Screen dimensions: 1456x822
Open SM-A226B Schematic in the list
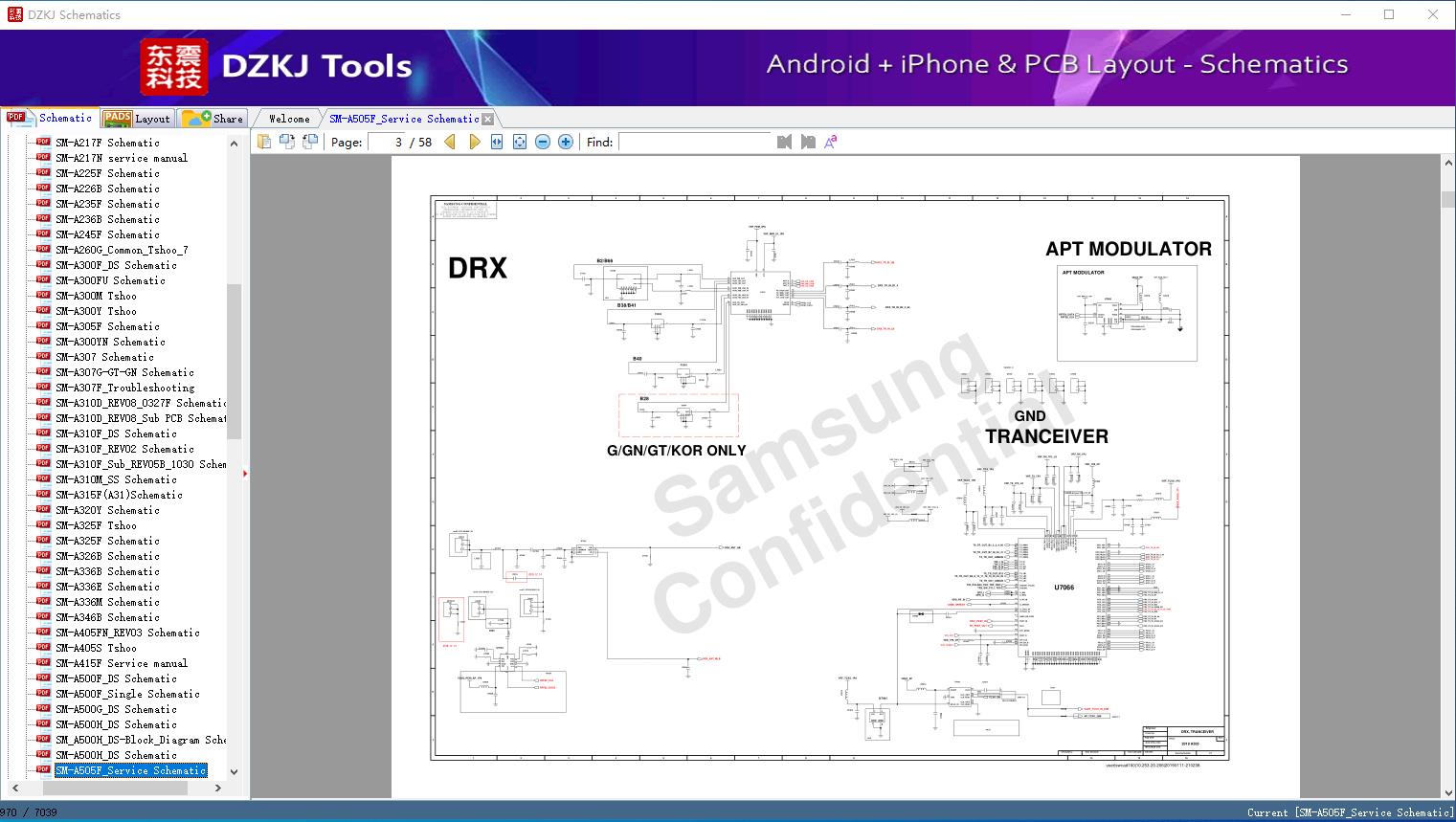(107, 189)
